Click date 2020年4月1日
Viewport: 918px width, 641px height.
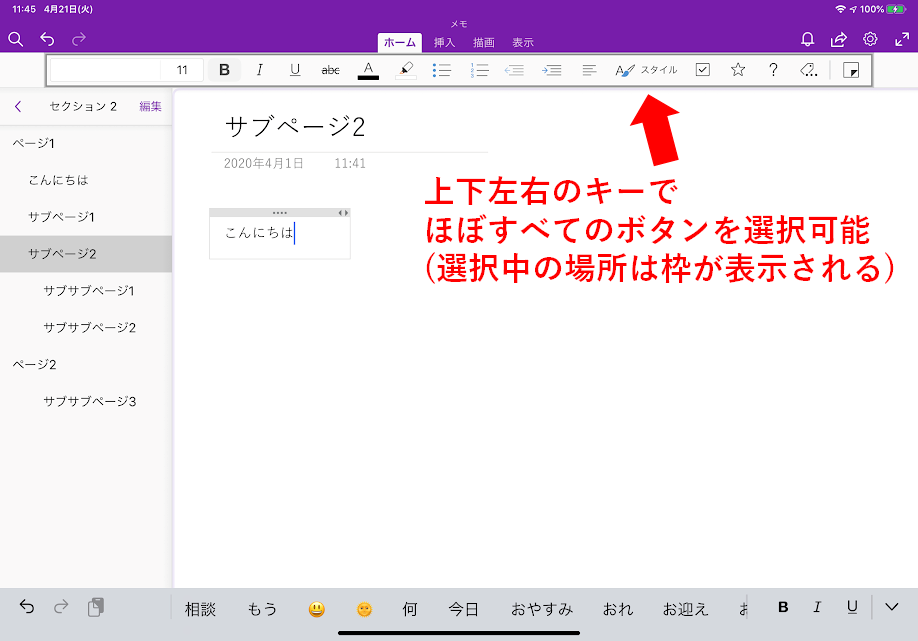coord(263,163)
